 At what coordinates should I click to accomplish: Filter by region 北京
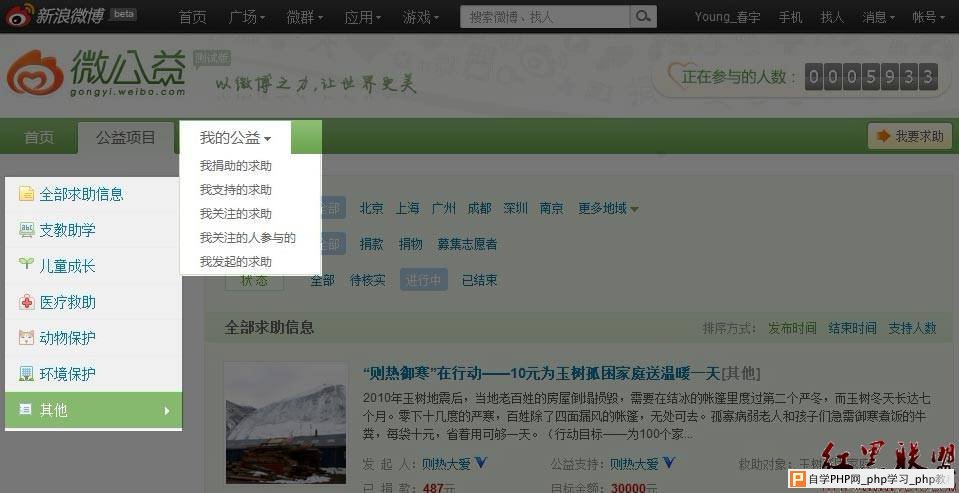(371, 209)
